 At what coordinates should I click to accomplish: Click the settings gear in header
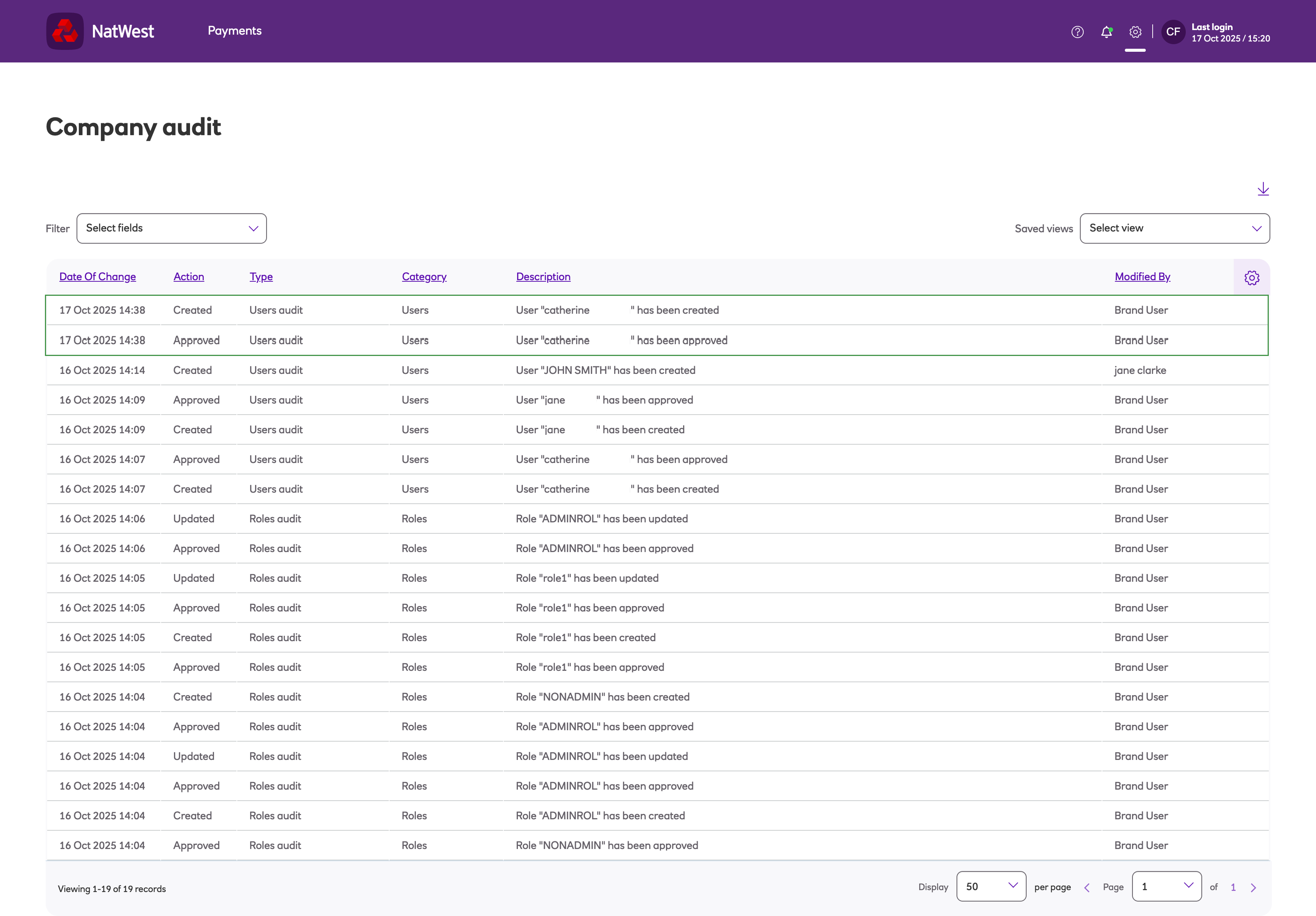pyautogui.click(x=1135, y=32)
